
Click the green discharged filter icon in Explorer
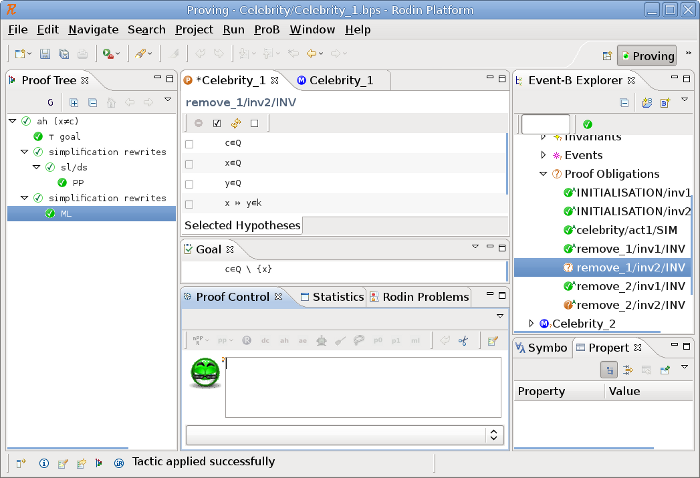[x=587, y=124]
